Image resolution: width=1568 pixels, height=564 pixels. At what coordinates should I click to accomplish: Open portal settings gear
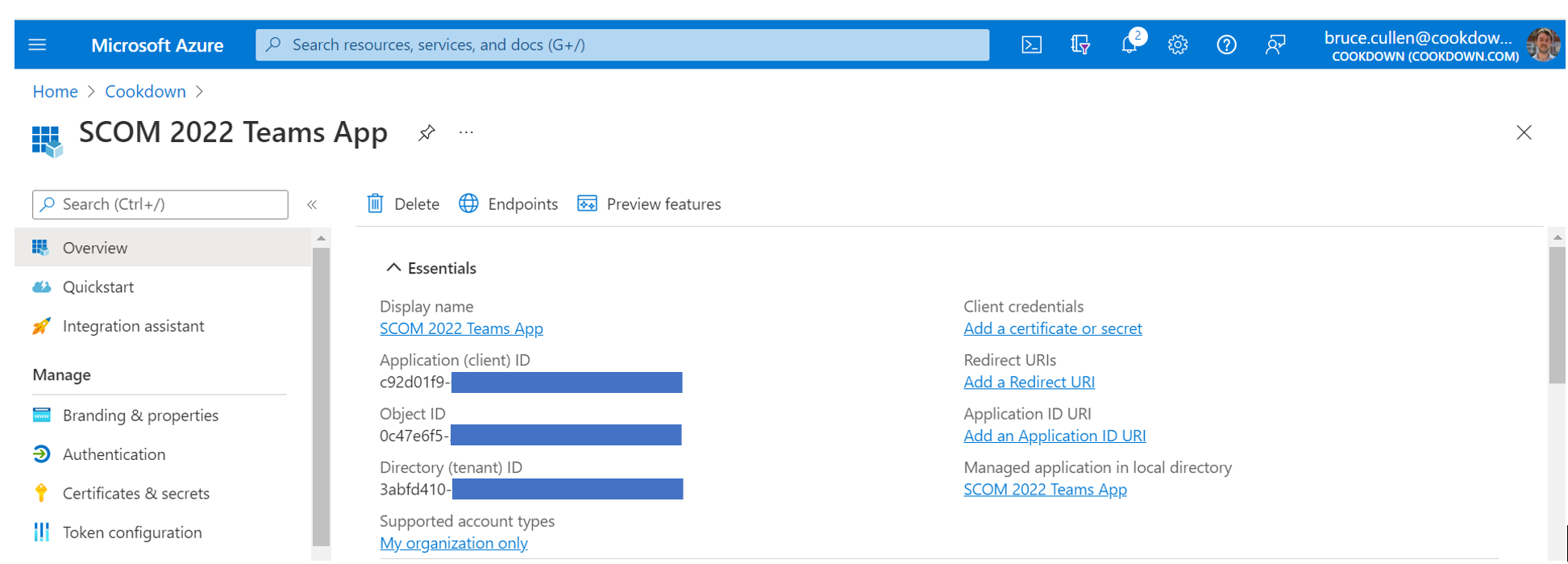(1178, 45)
